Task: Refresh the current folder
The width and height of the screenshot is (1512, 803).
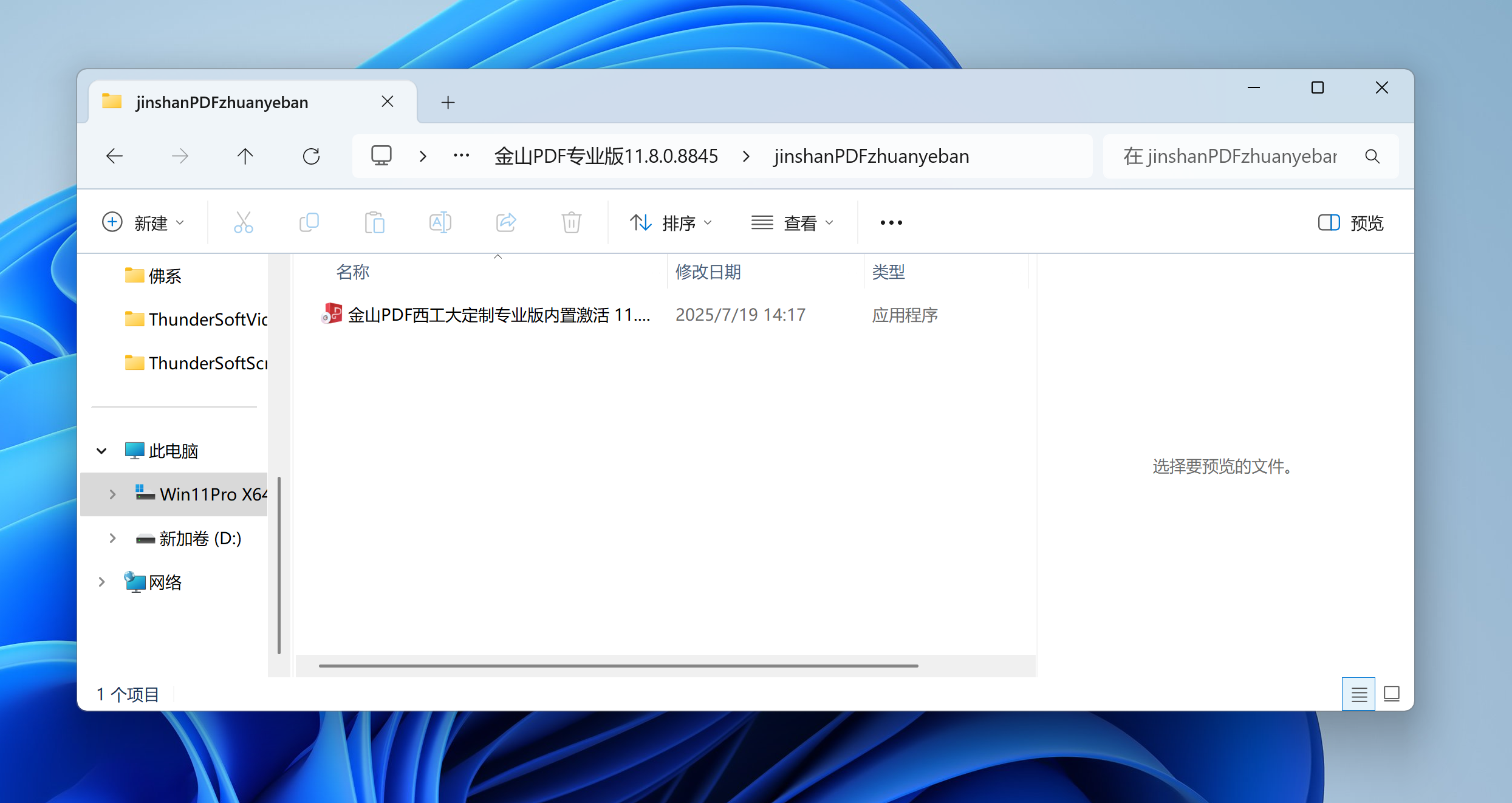Action: (x=311, y=157)
